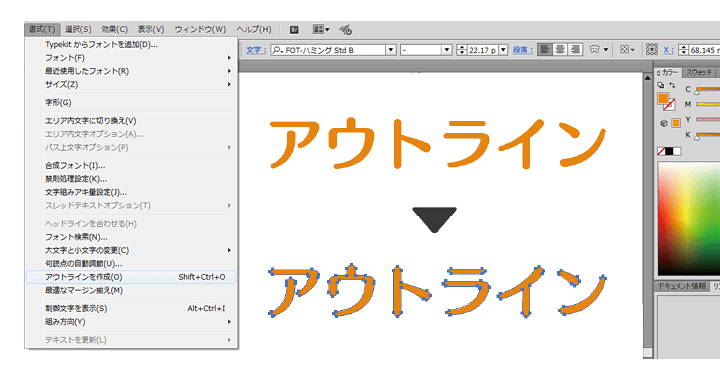Click the 文字: link in control bar
Viewport: 720px width, 370px height.
(256, 50)
